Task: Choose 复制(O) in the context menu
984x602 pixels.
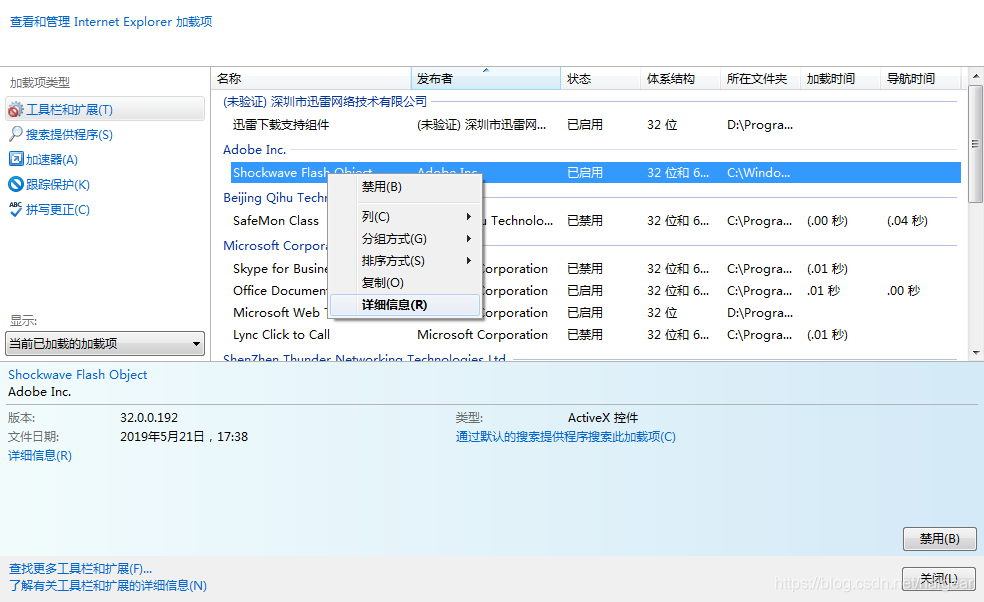Action: point(405,282)
